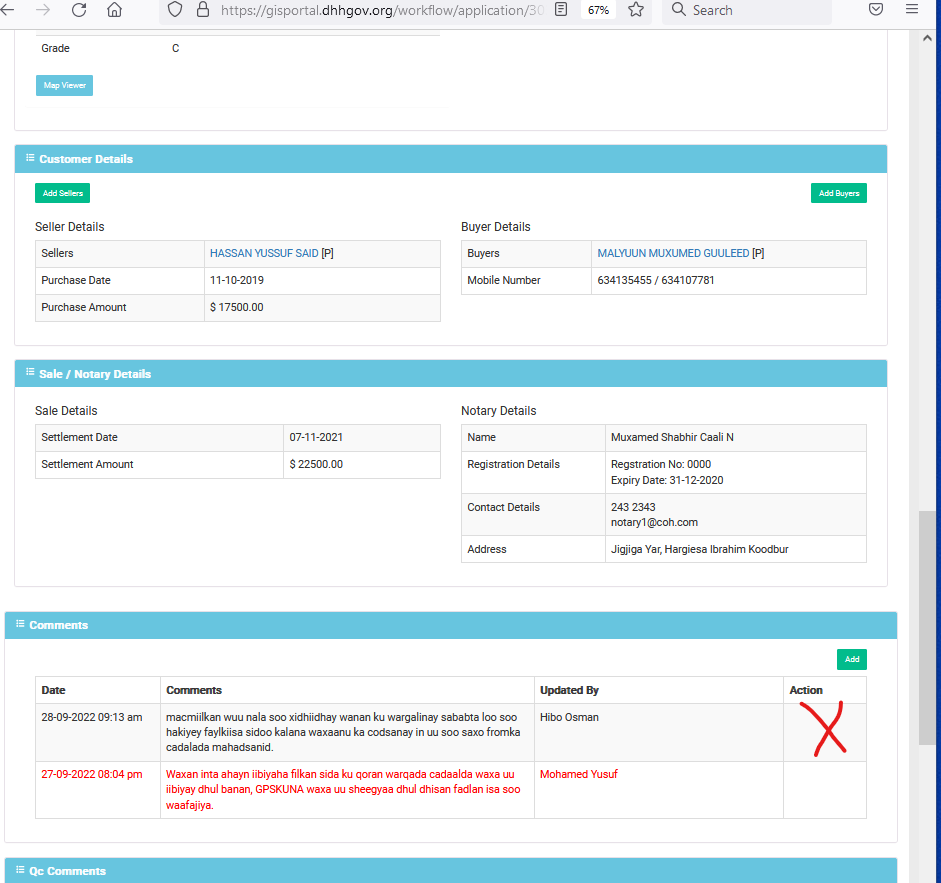Screen dimensions: 941x883
Task: Reset the 67% zoom level badge
Action: pyautogui.click(x=598, y=10)
